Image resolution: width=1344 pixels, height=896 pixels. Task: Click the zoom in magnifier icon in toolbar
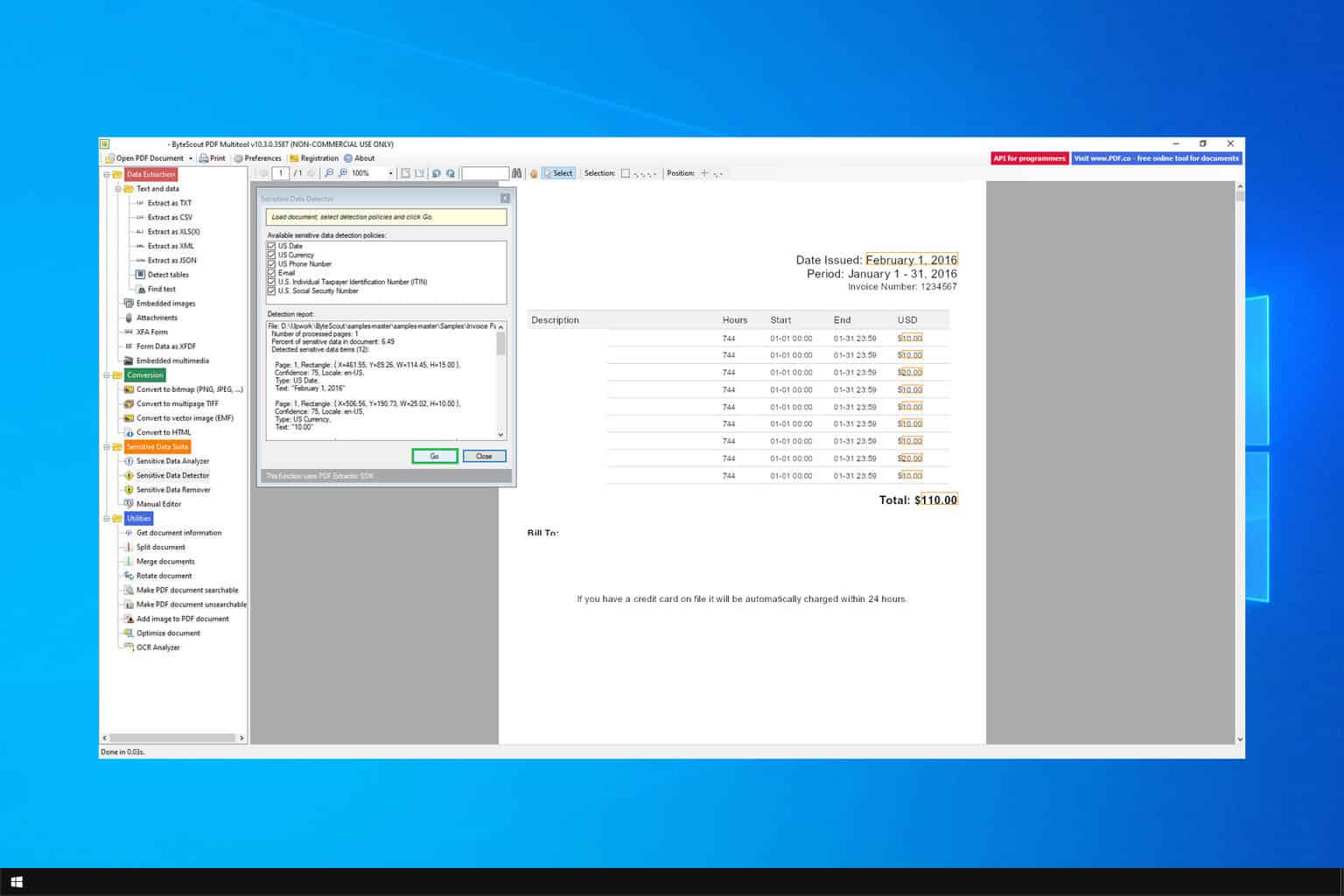(x=343, y=173)
